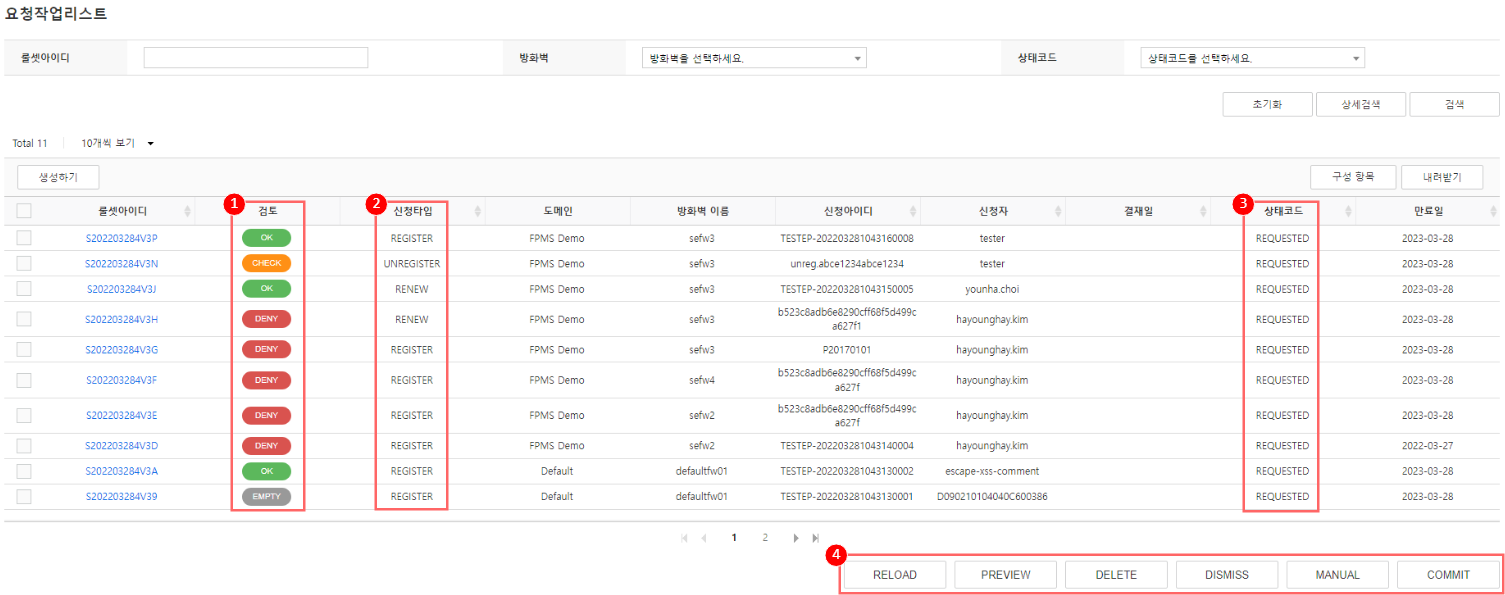This screenshot has width=1505, height=595.
Task: Go to previous page pagination arrow
Action: point(704,538)
